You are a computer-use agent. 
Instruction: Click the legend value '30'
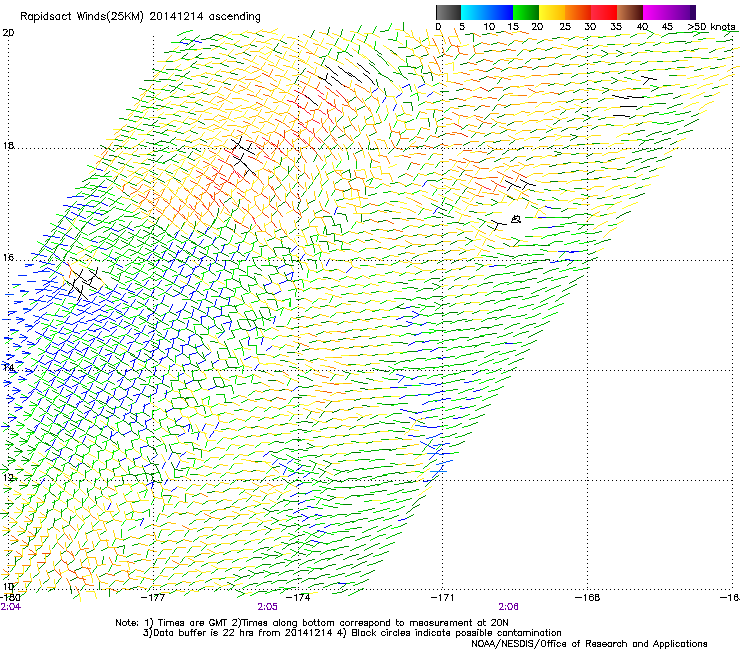(x=590, y=27)
